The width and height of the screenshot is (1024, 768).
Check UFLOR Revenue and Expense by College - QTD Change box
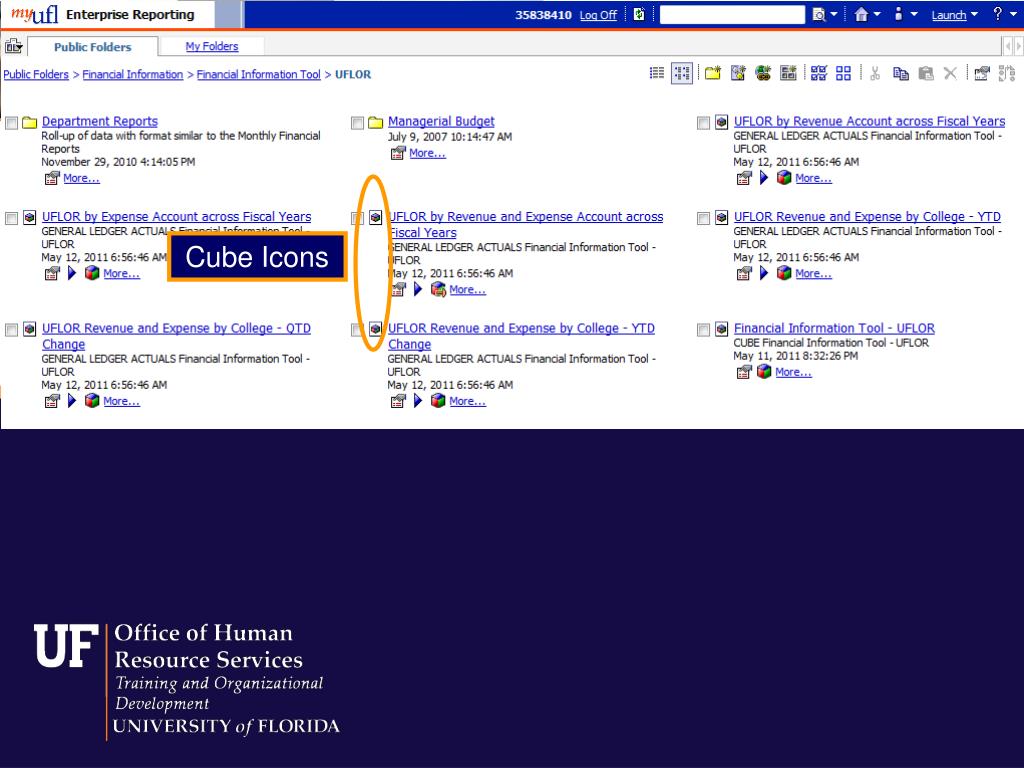[11, 330]
